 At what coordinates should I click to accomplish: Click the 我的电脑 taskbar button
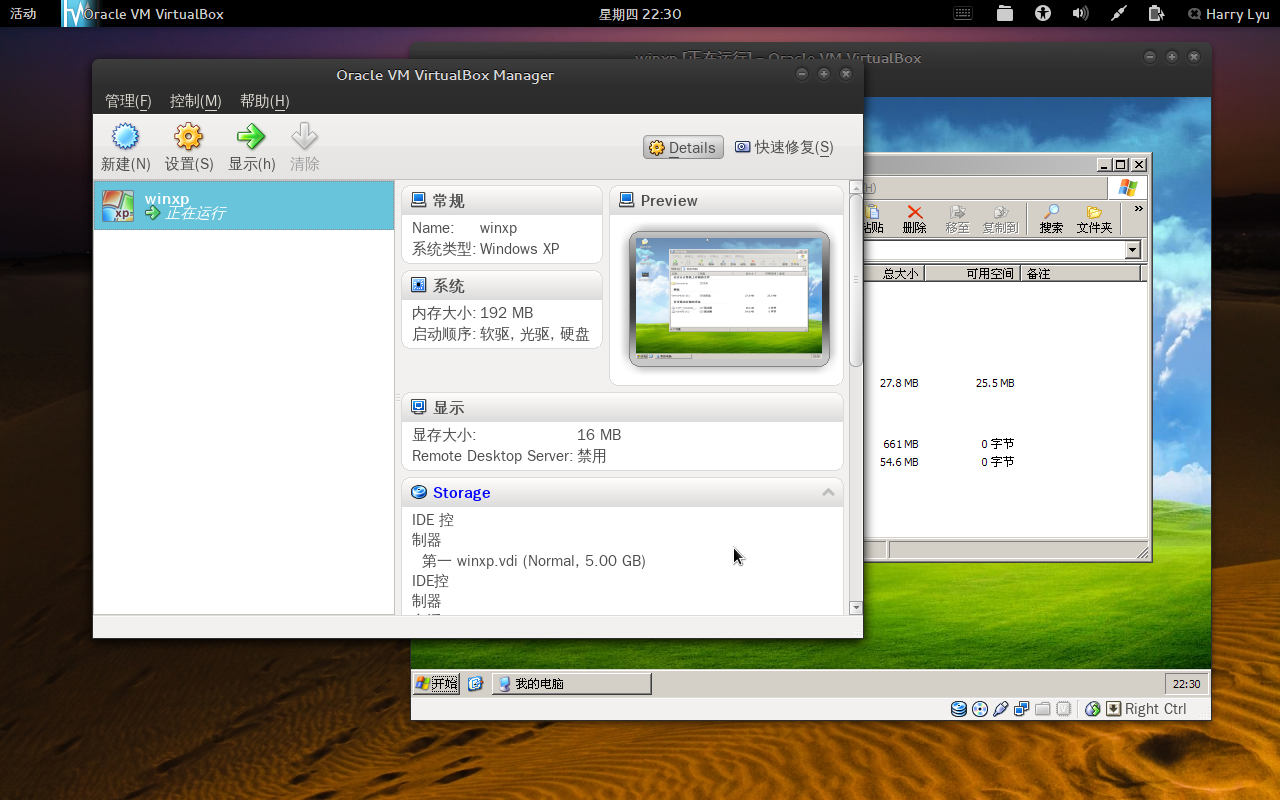click(x=572, y=683)
